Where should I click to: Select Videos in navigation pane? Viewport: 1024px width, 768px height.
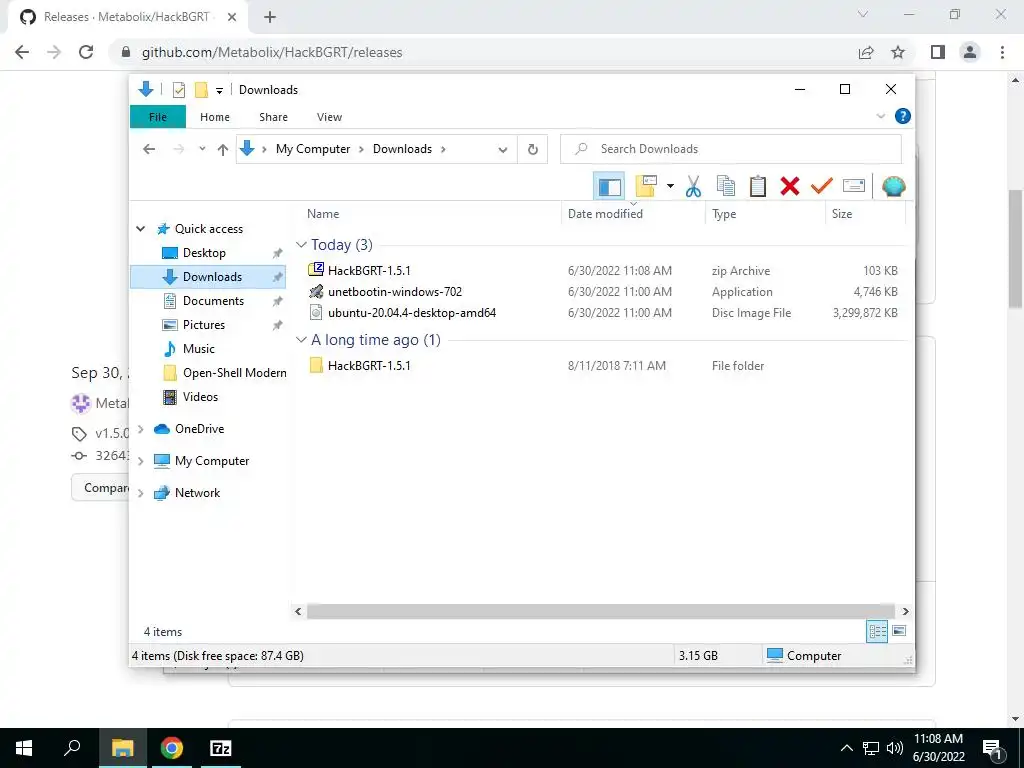point(200,397)
